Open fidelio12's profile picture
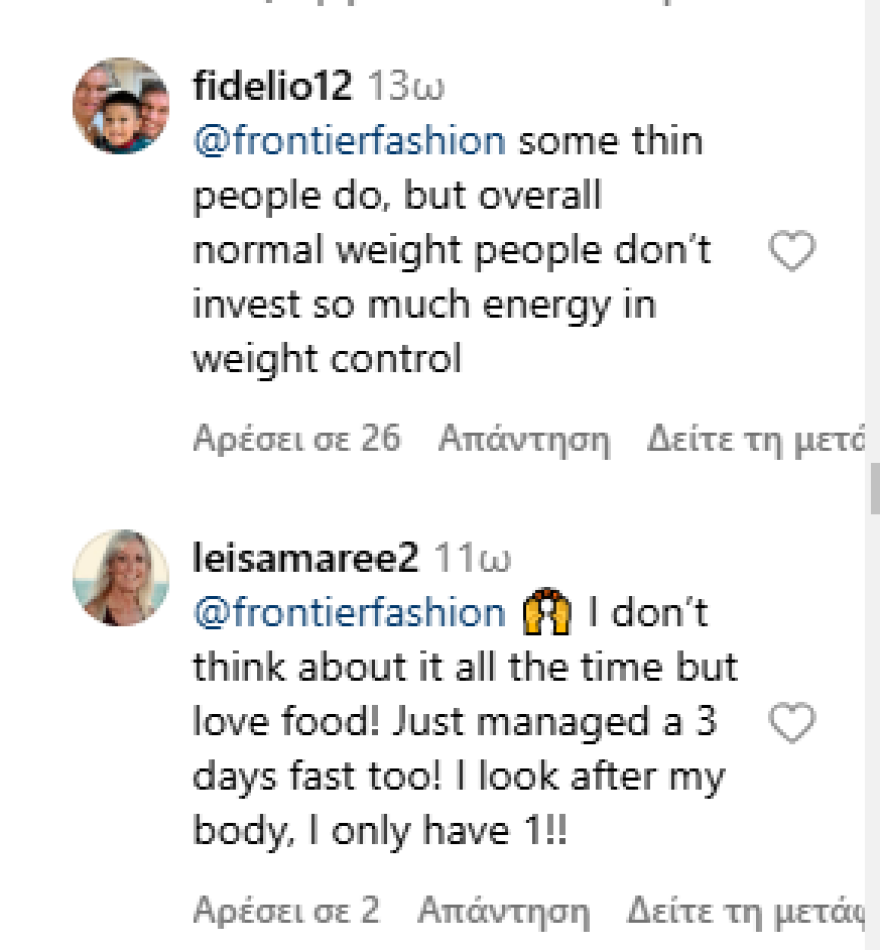Screen dimensions: 880x950 click(x=121, y=106)
